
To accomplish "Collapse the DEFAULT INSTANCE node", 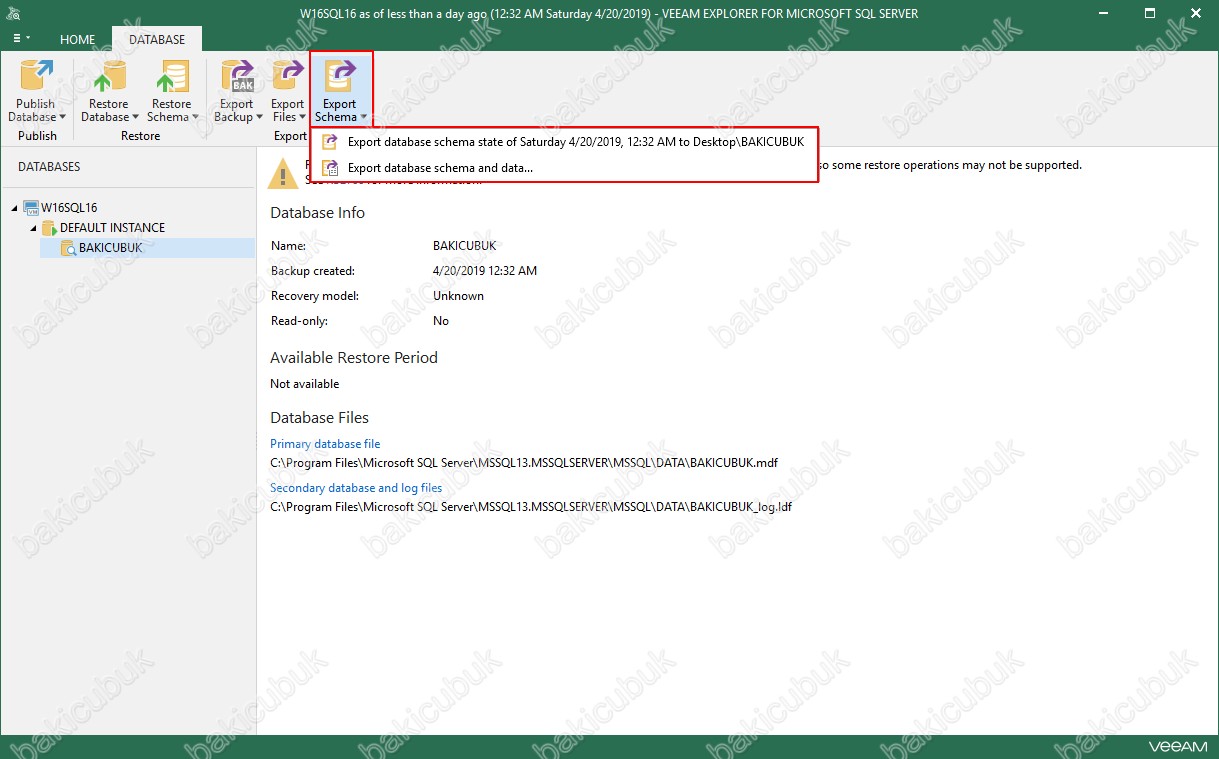I will pyautogui.click(x=33, y=228).
